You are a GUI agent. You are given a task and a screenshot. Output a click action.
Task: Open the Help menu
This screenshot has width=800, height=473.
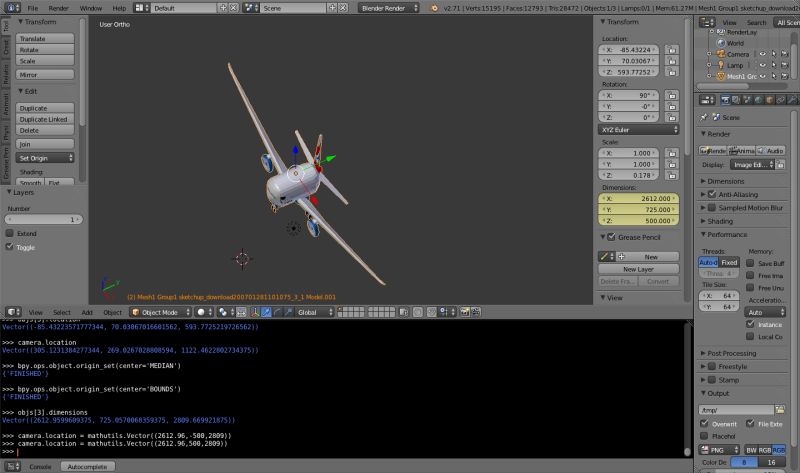(x=119, y=8)
